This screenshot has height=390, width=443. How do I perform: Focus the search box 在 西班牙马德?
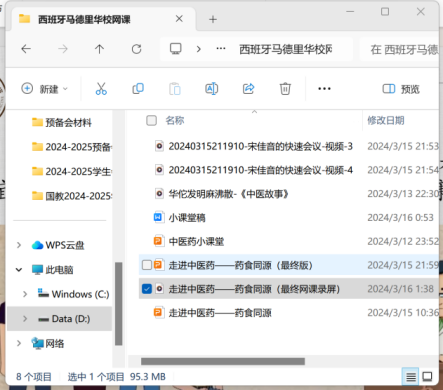pyautogui.click(x=399, y=49)
